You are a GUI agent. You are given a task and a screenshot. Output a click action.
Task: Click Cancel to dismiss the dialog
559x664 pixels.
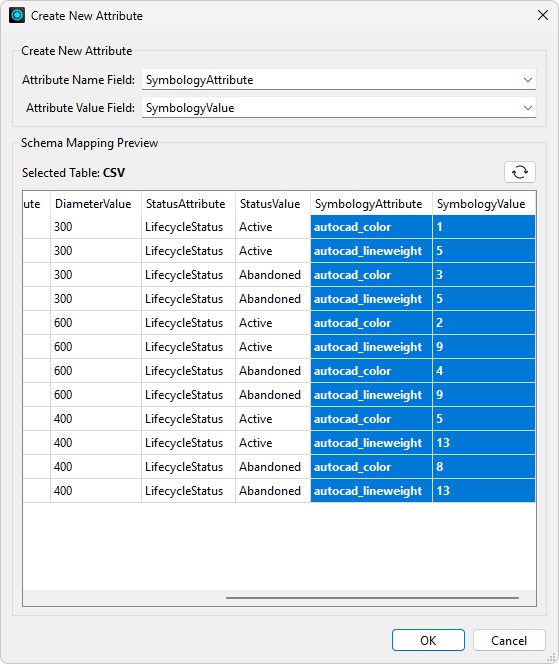pyautogui.click(x=509, y=640)
